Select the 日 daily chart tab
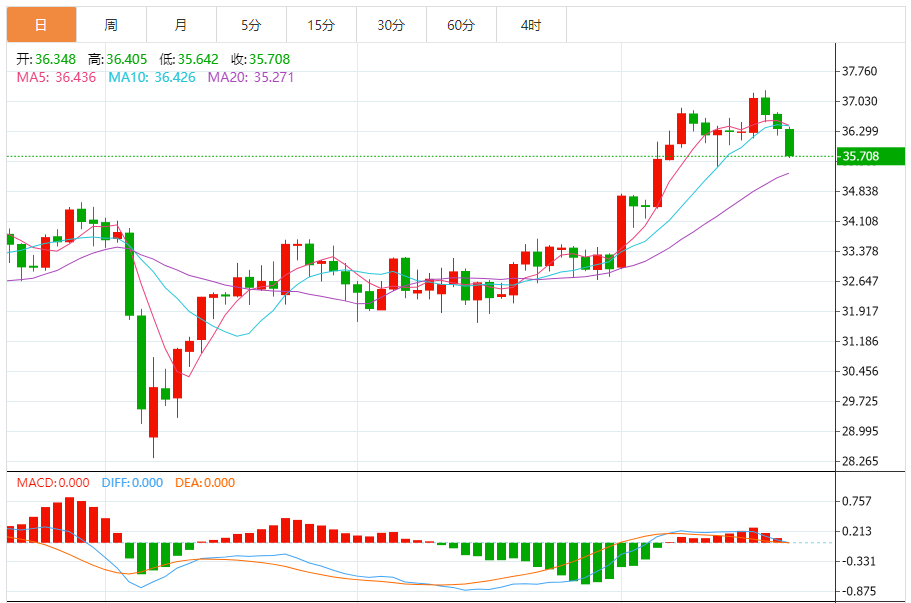Image resolution: width=911 pixels, height=603 pixels. [41, 25]
